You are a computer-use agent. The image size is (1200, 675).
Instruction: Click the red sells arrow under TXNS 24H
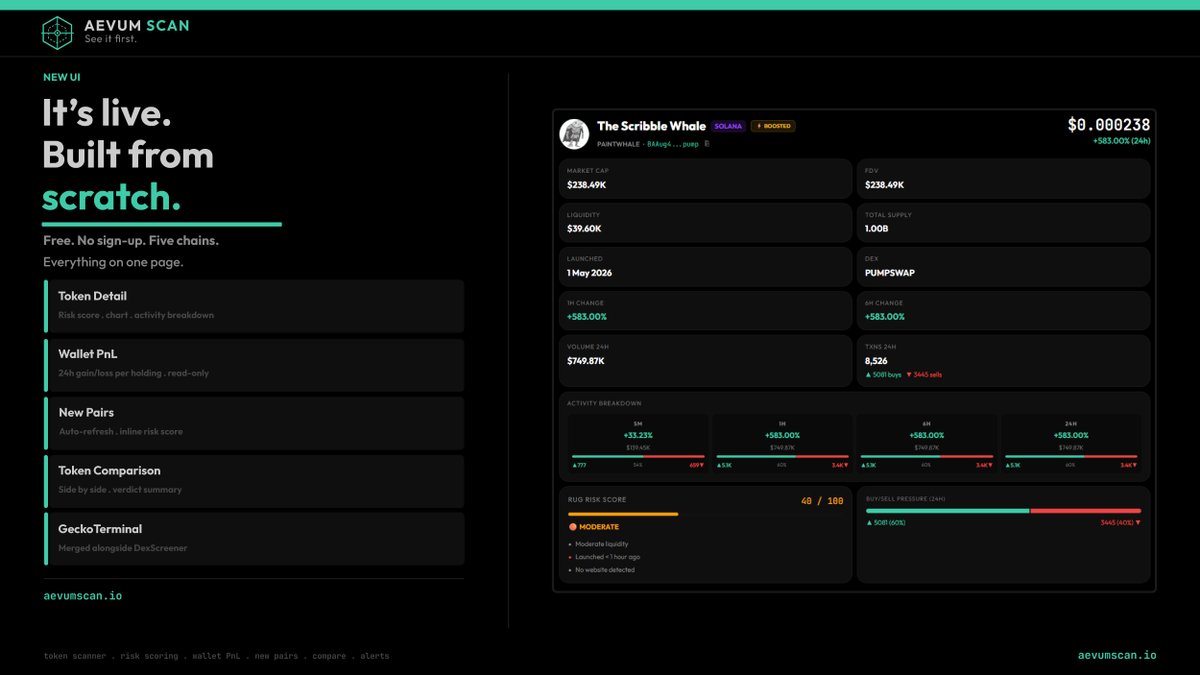[910, 375]
